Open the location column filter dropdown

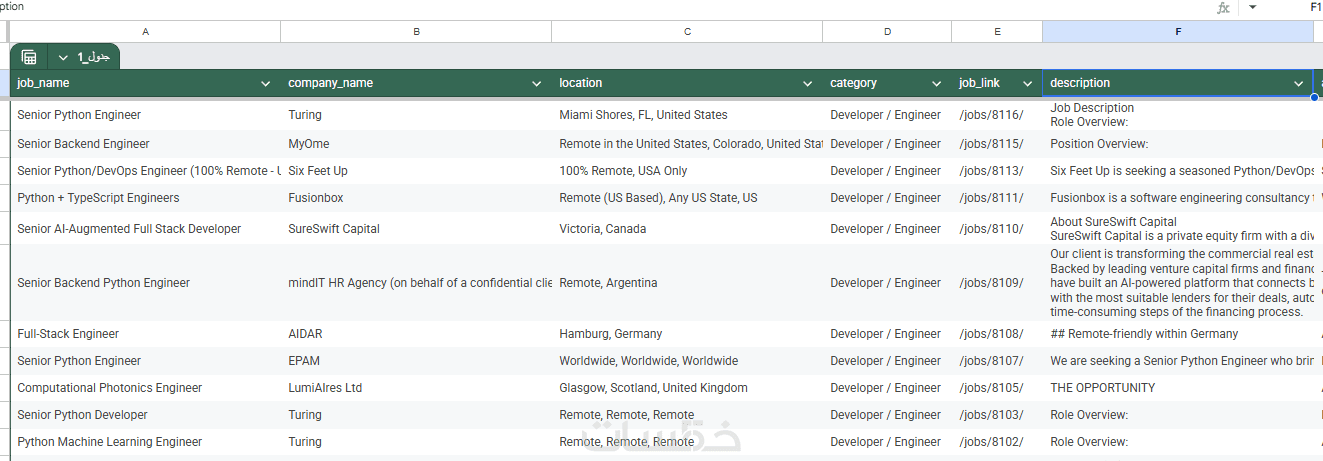tap(808, 83)
